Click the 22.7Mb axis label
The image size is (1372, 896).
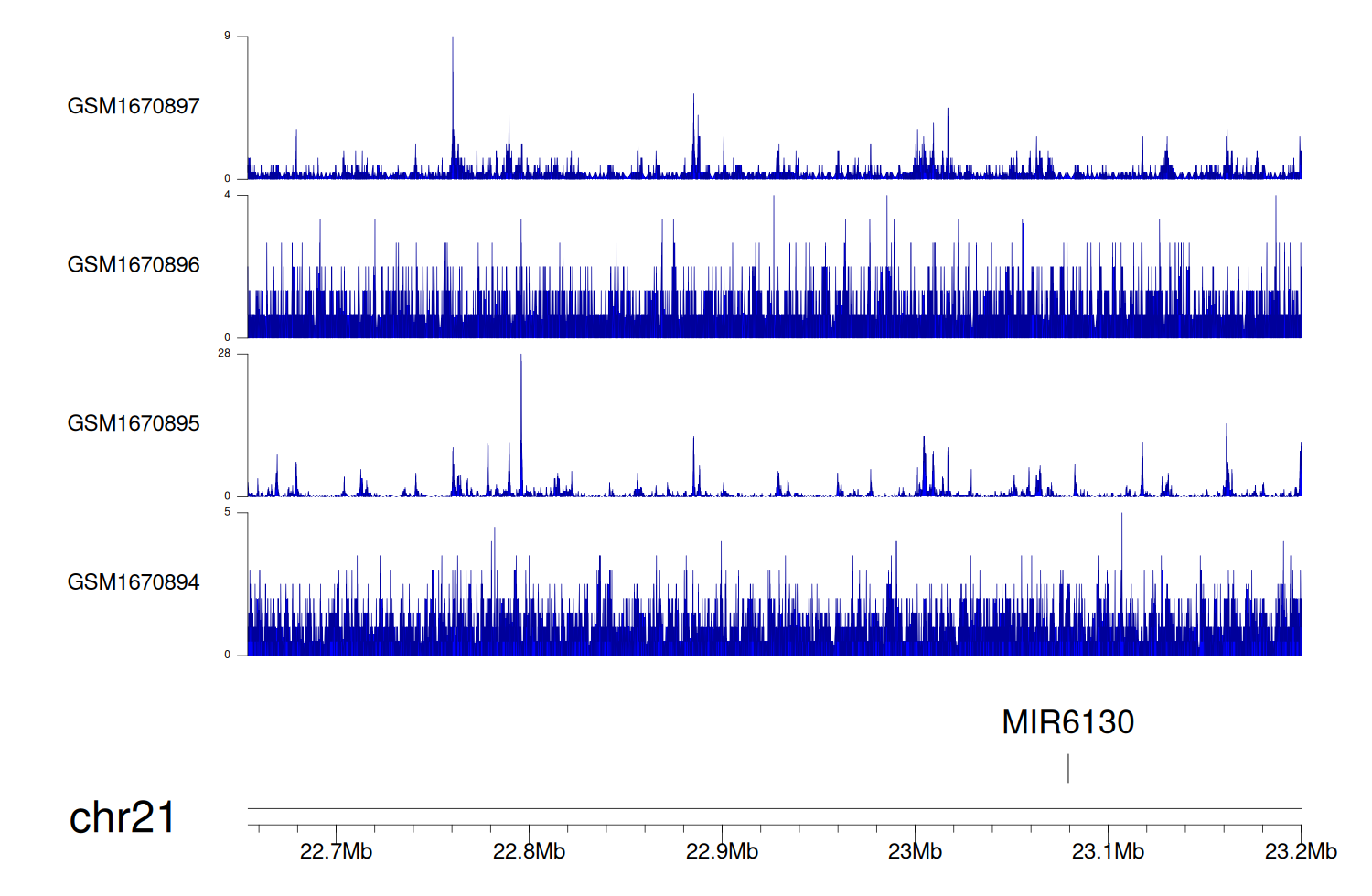336,851
